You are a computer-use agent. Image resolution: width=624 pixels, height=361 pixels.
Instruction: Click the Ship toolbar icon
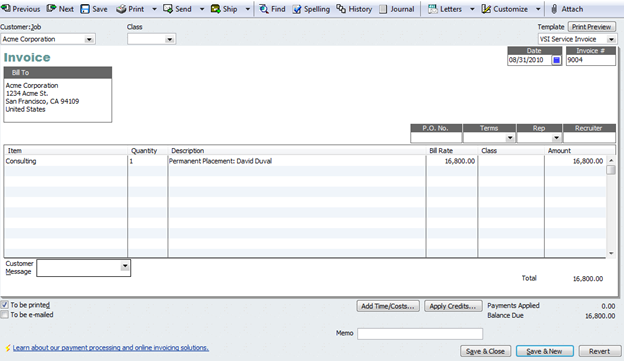(x=224, y=9)
